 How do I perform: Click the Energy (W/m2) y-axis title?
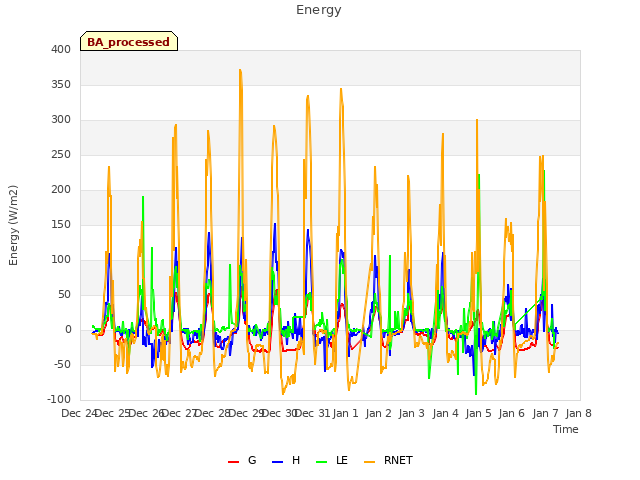13,225
